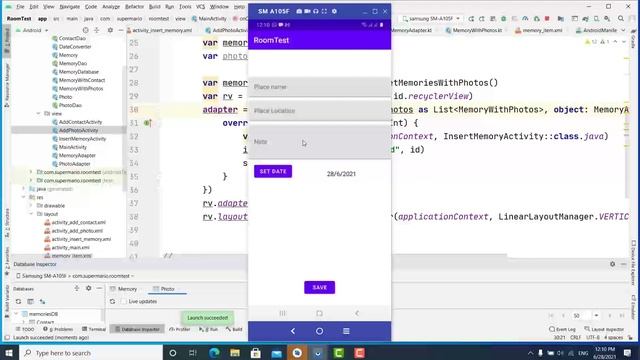Enable Live updates checkbox
This screenshot has height=360, width=640.
(x=124, y=301)
